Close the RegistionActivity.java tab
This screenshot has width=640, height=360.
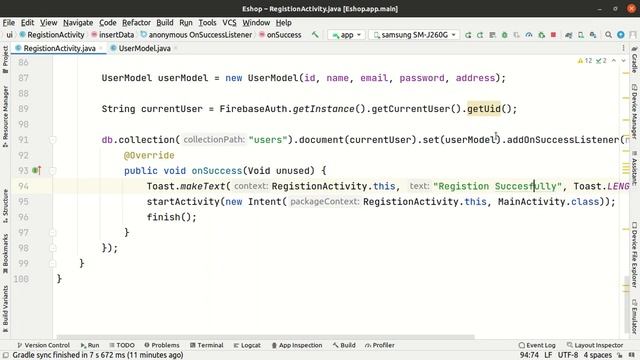point(101,48)
